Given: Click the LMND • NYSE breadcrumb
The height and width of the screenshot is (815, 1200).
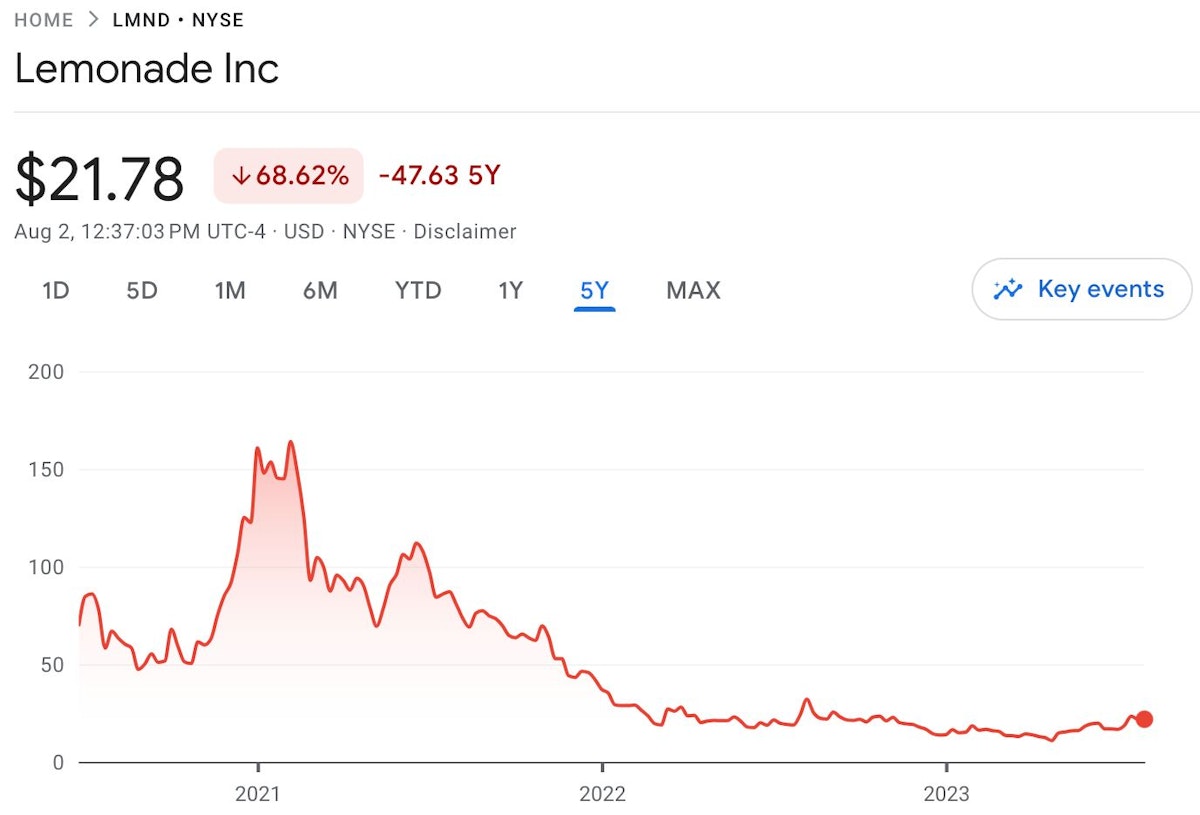Looking at the screenshot, I should (x=178, y=20).
